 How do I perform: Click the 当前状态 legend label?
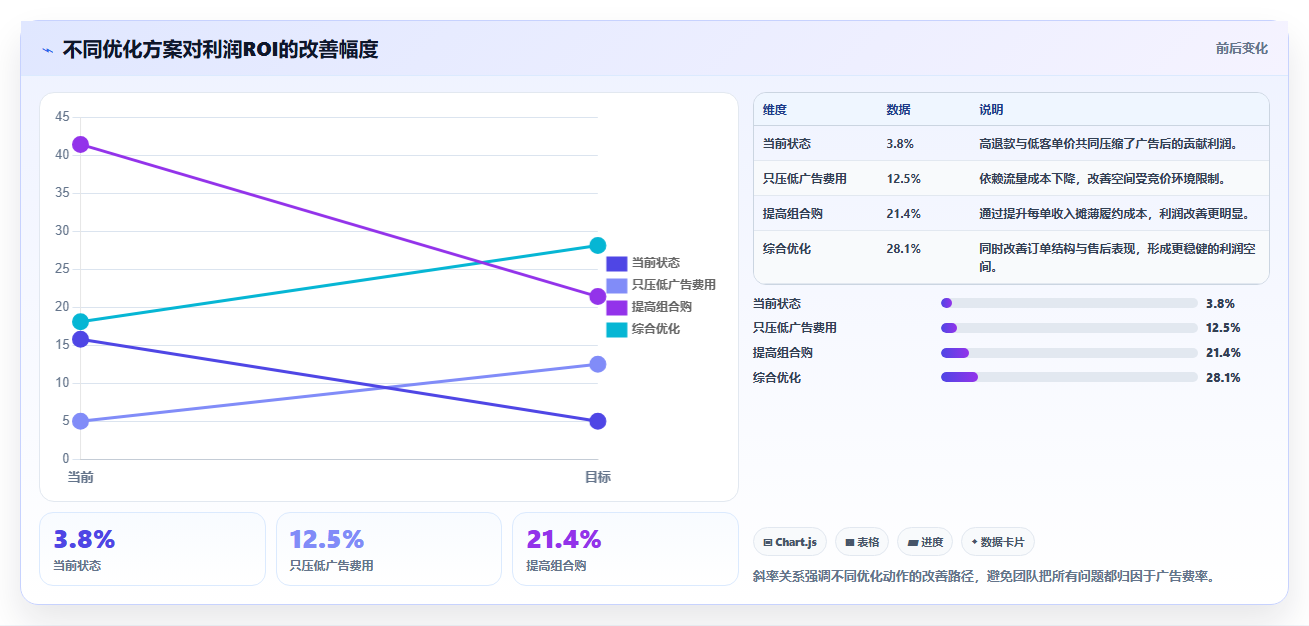point(656,263)
